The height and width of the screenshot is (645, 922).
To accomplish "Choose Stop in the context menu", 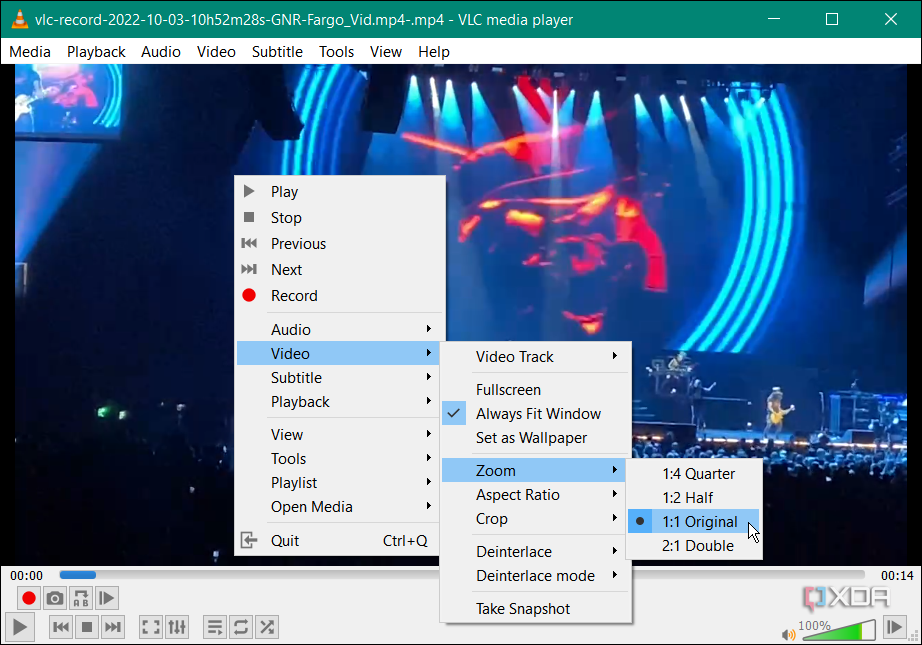I will (339, 218).
